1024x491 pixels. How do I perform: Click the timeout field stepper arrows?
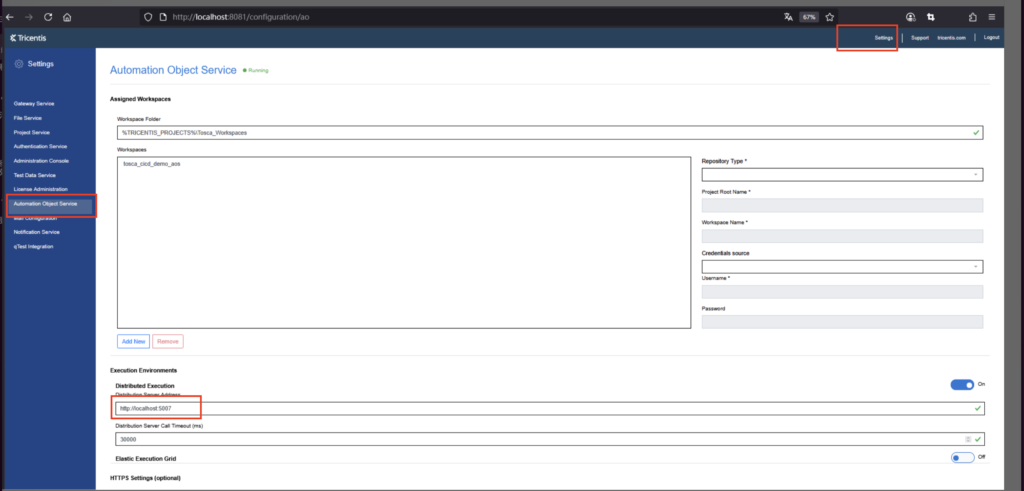point(968,439)
